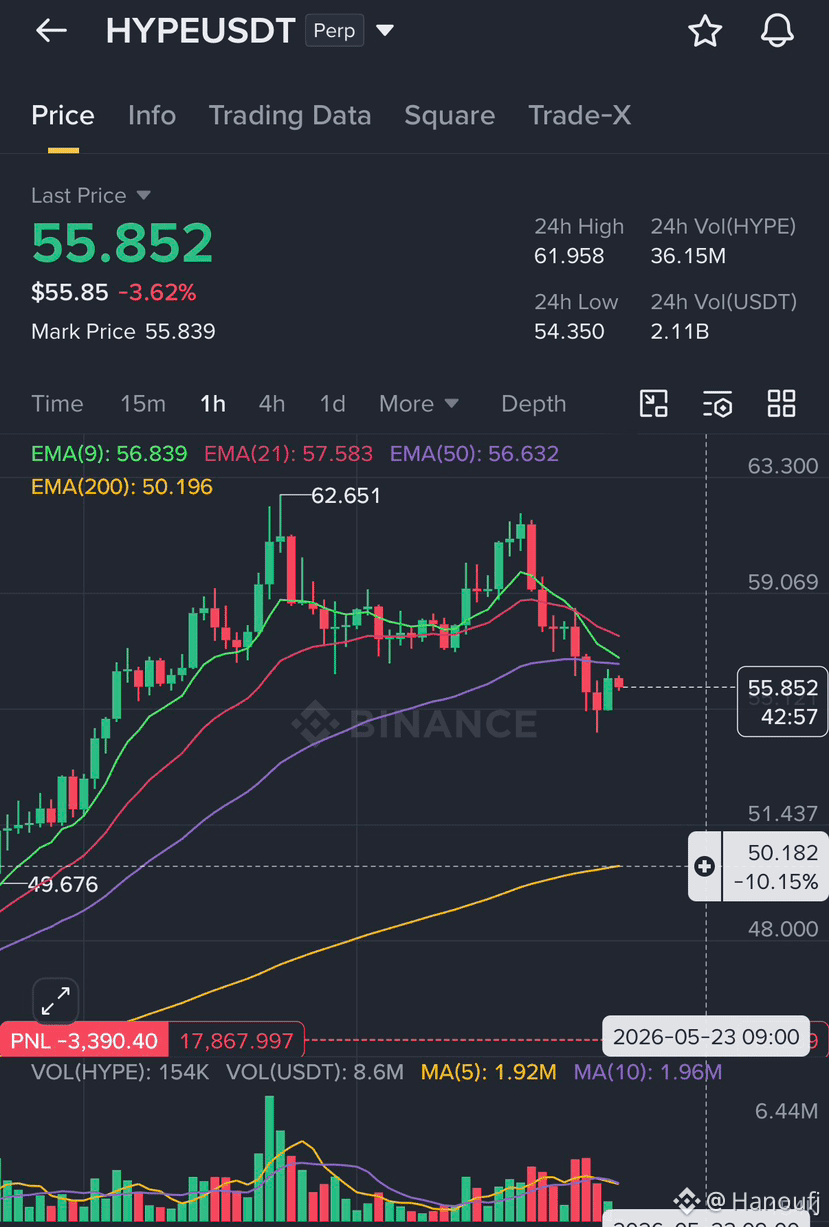Viewport: 829px width, 1227px height.
Task: Click the 62.651 chart high marker
Action: [x=346, y=495]
